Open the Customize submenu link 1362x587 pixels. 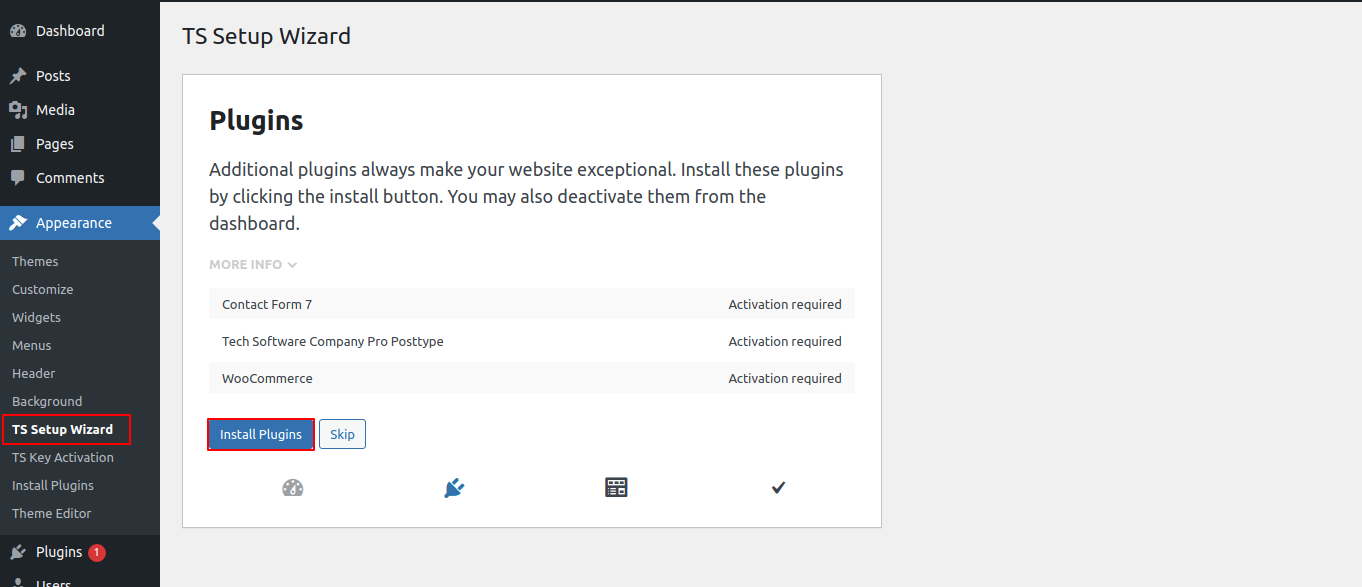pos(43,289)
